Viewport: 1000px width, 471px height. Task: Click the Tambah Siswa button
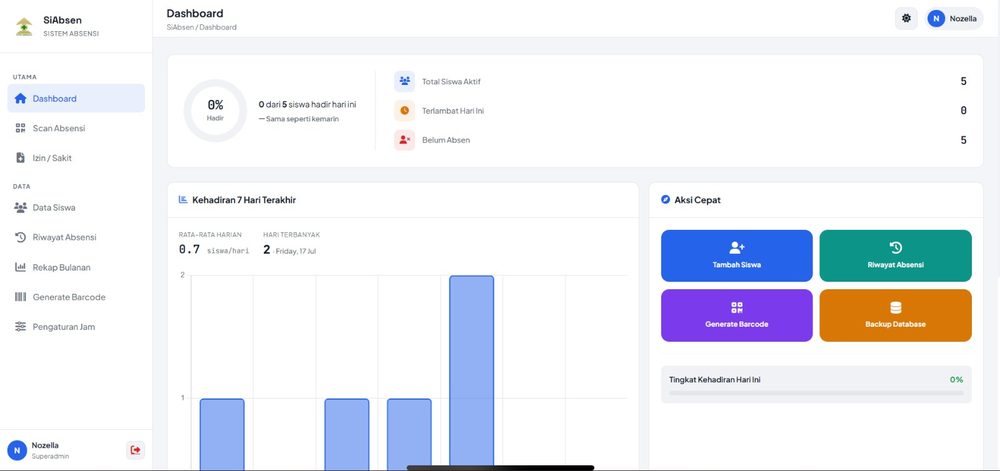click(737, 256)
